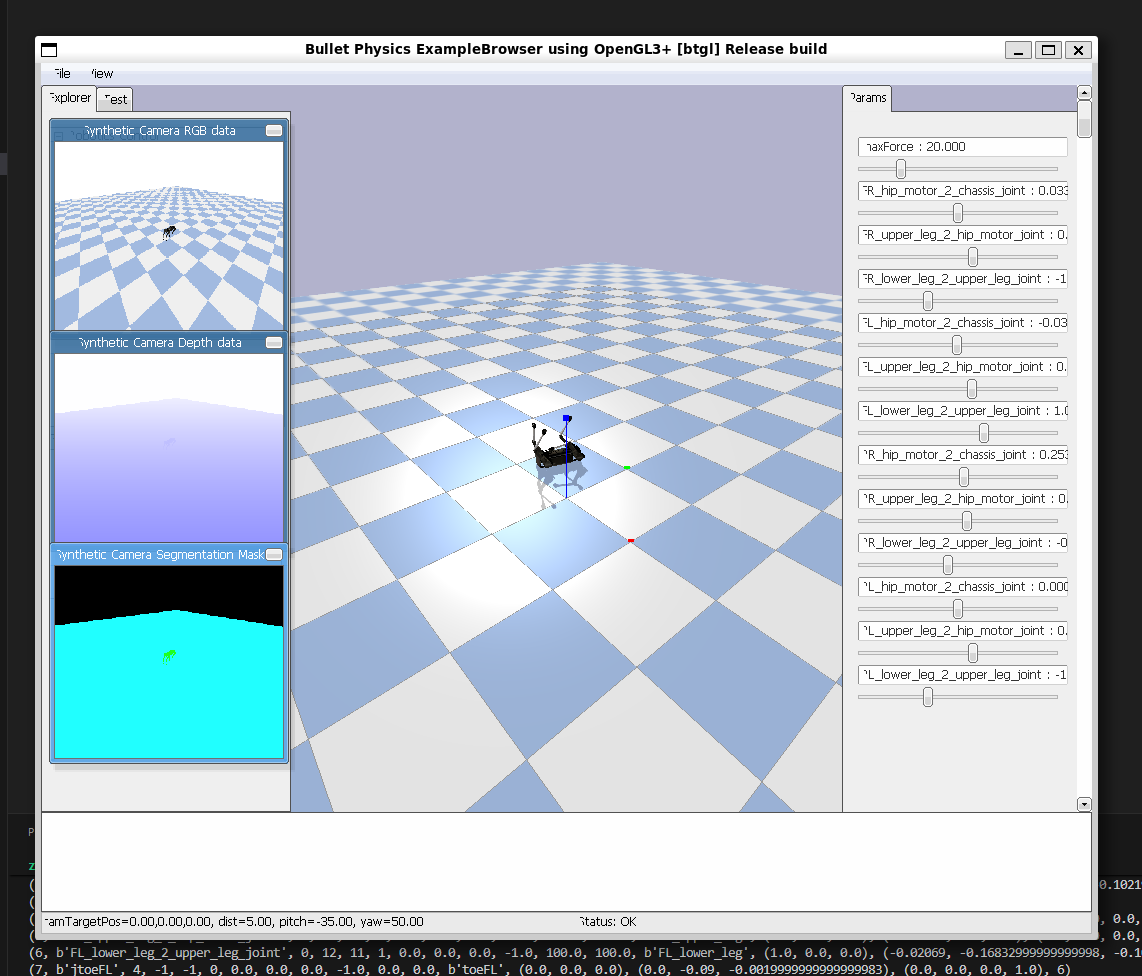Minimize the Bullet Physics ExampleBrowser window
This screenshot has width=1142, height=976.
tap(1018, 50)
